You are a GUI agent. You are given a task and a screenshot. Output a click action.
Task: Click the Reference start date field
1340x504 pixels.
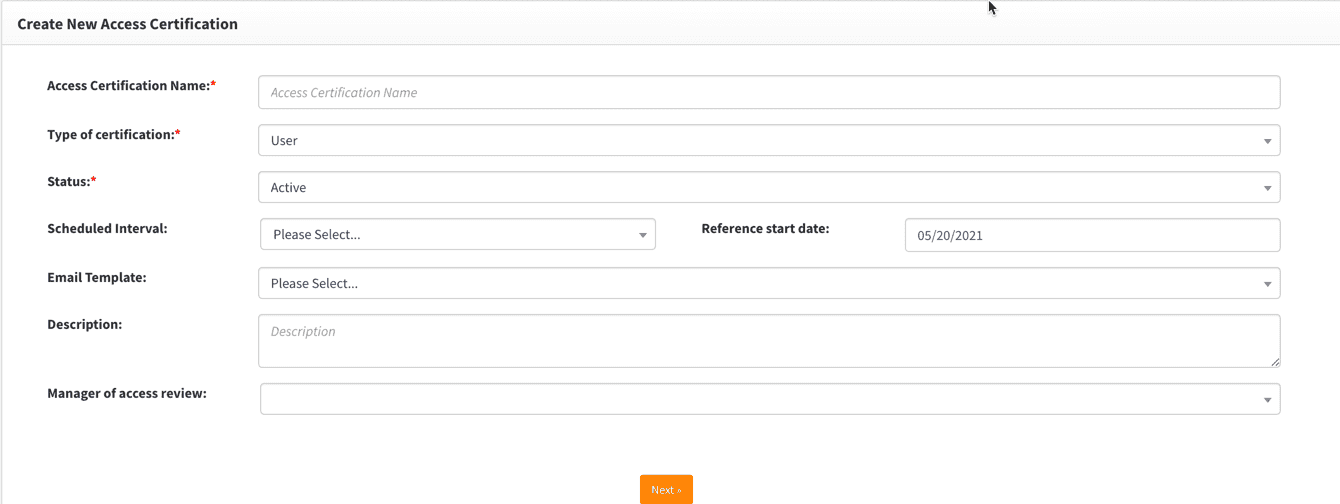(1092, 236)
